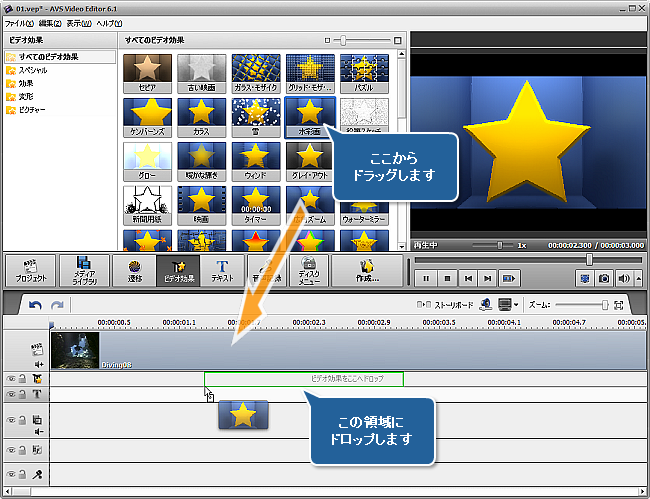Switch to ストーリーボード storyboard view
Viewport: 650px width, 499px height.
(445, 305)
